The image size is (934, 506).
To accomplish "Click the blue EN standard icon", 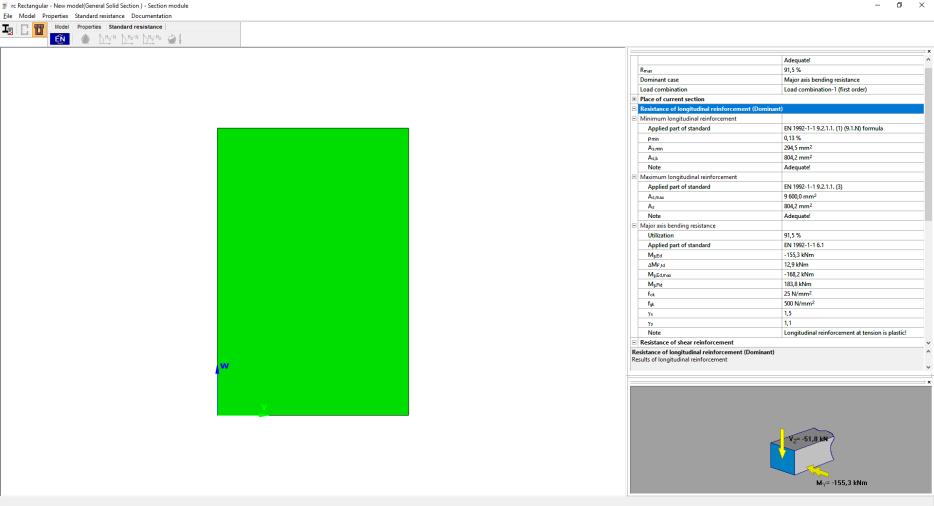I will pyautogui.click(x=60, y=39).
